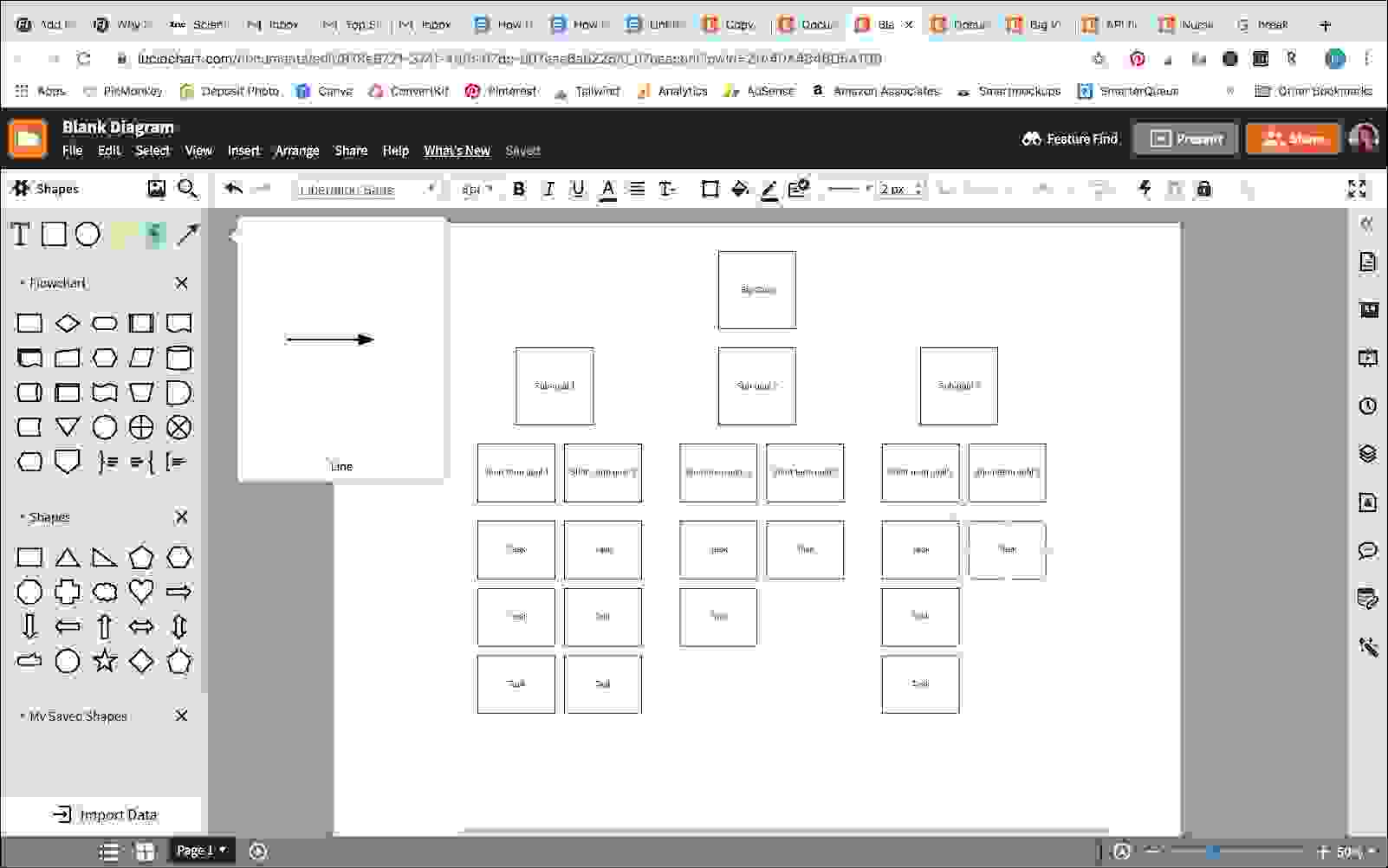The width and height of the screenshot is (1388, 868).
Task: Click the fill color bucket icon
Action: point(740,189)
